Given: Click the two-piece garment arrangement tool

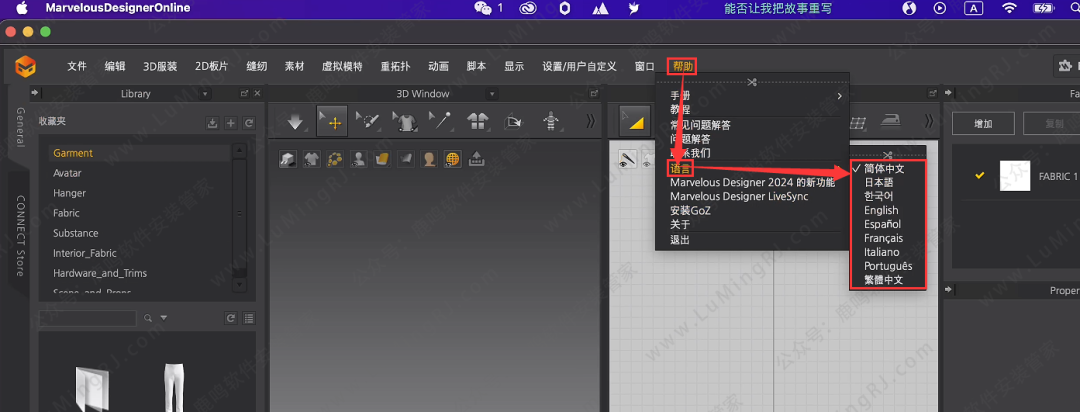Looking at the screenshot, I should coord(477,121).
